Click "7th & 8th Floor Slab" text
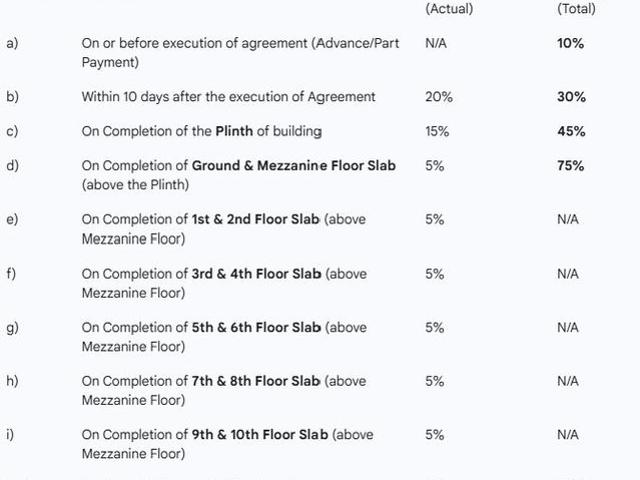The width and height of the screenshot is (640, 480). (x=256, y=381)
